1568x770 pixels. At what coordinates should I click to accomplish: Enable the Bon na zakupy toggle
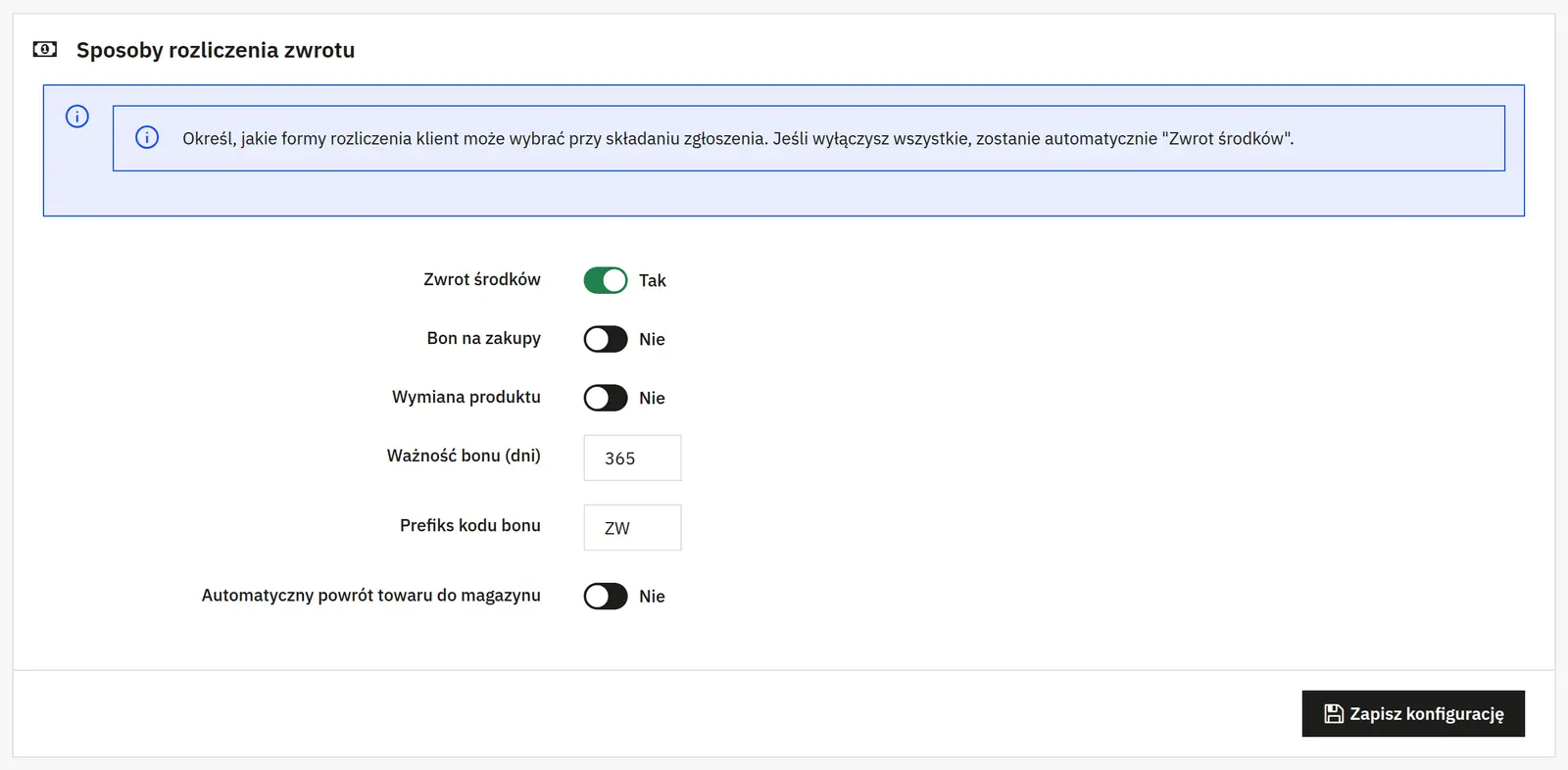(606, 339)
